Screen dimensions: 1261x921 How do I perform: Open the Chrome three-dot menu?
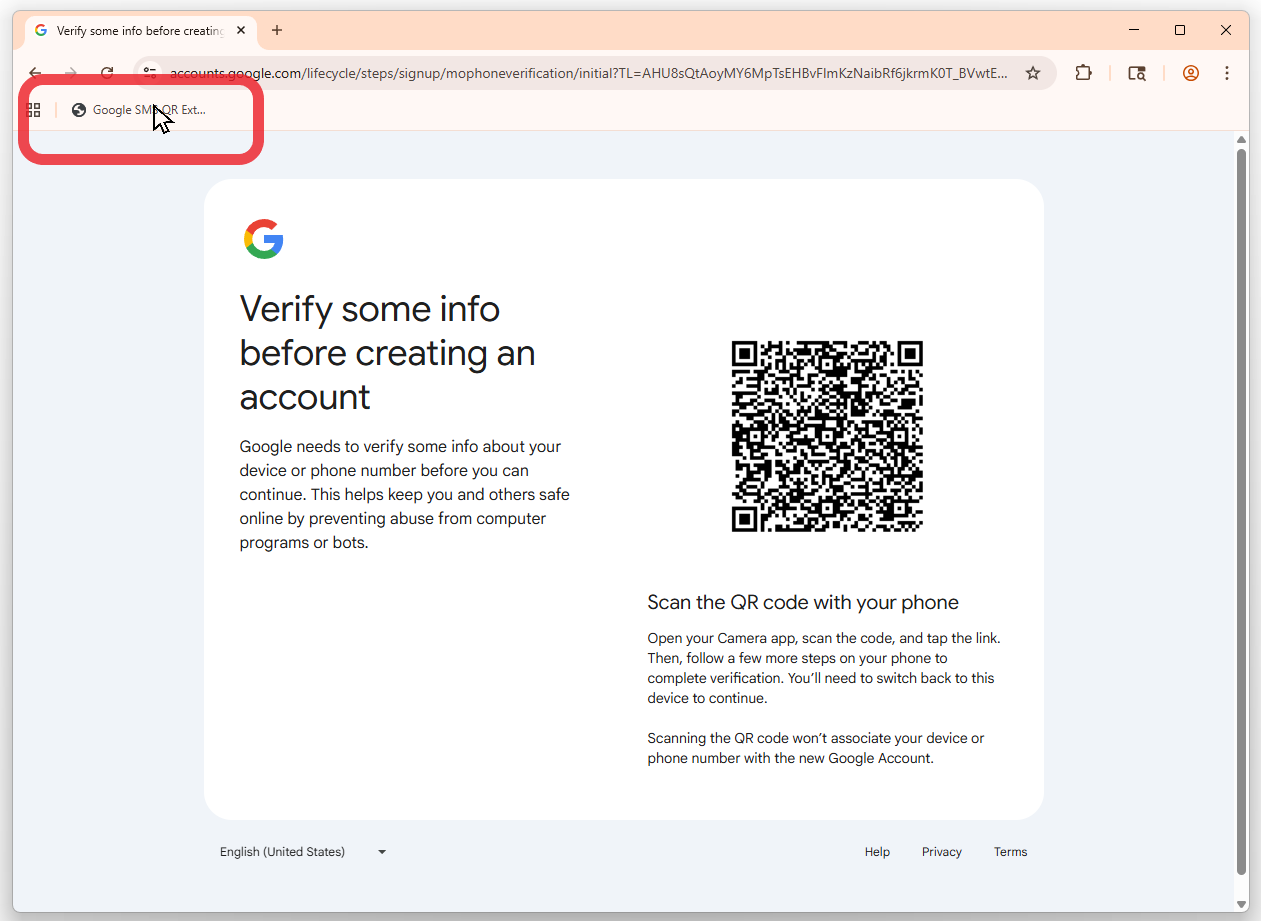[1227, 73]
